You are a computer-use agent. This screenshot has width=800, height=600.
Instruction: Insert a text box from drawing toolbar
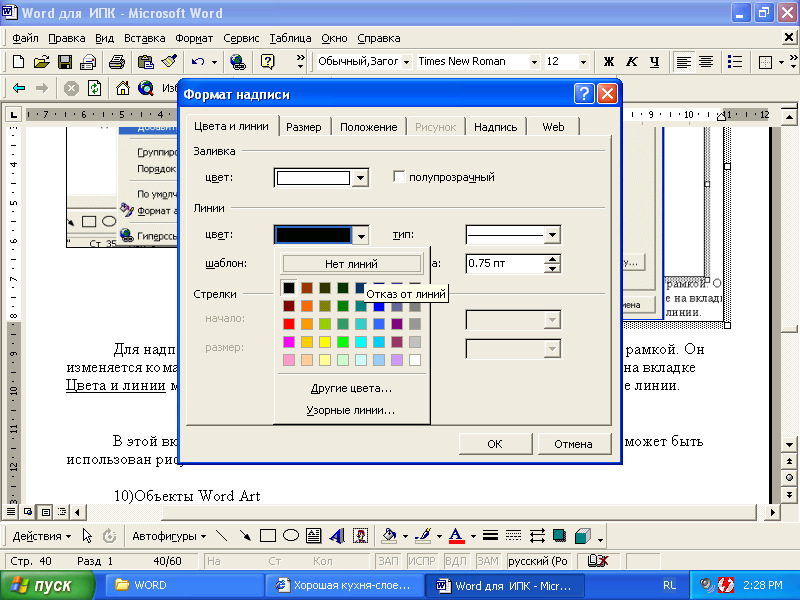314,535
